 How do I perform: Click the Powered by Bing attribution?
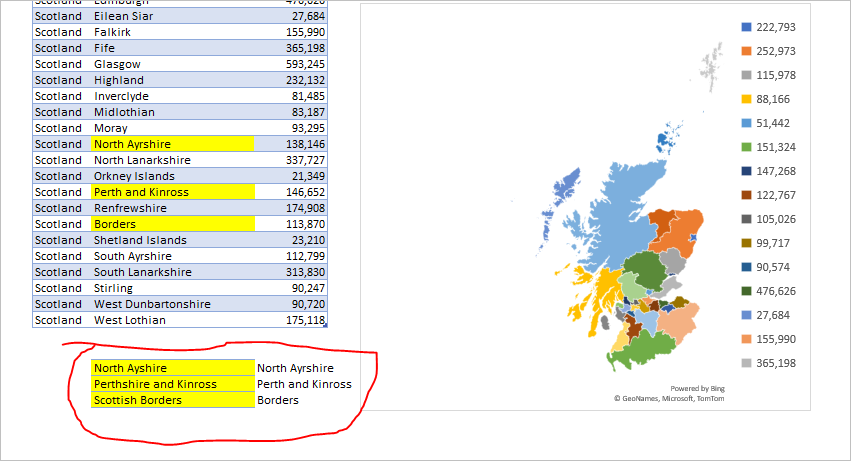(x=697, y=389)
